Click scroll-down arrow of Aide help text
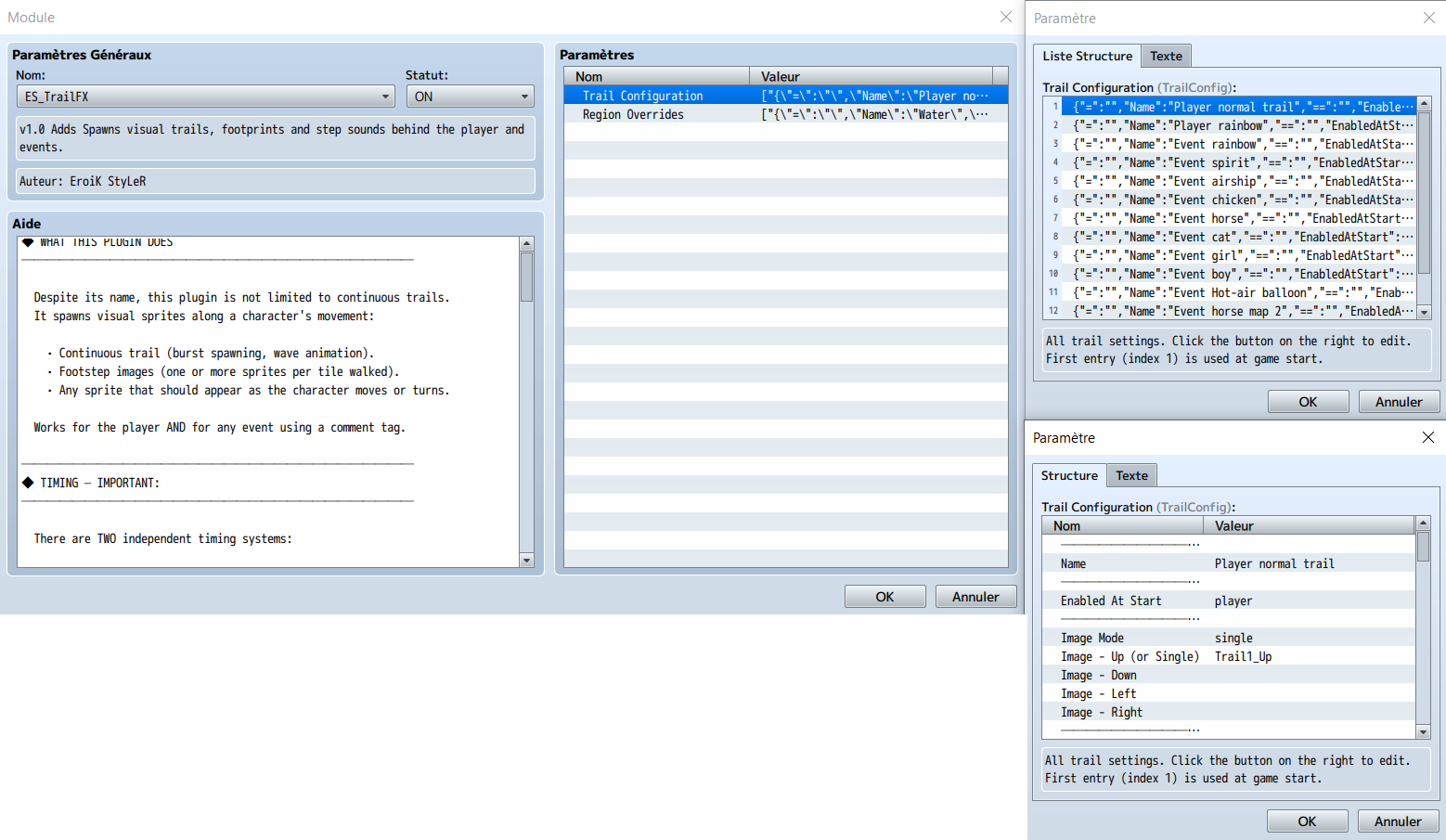 point(526,560)
